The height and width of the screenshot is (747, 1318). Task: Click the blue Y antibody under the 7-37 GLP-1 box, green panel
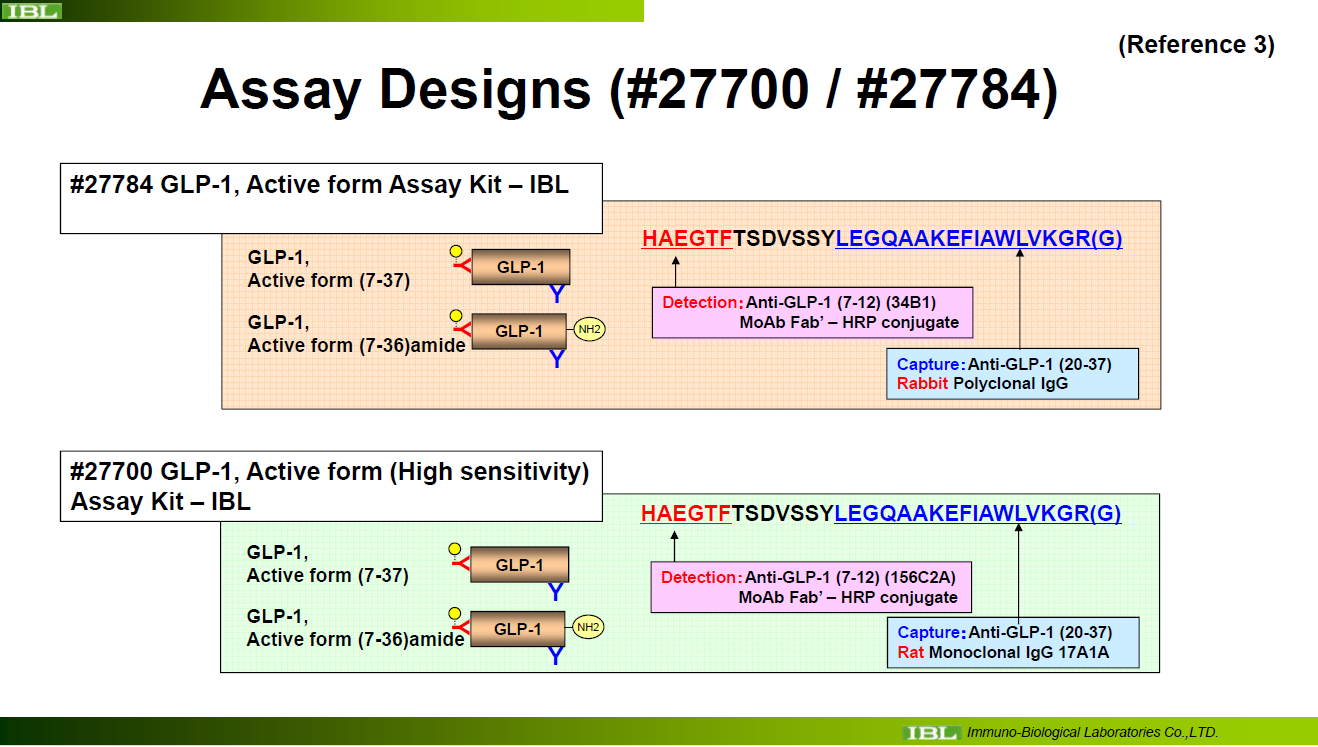556,593
